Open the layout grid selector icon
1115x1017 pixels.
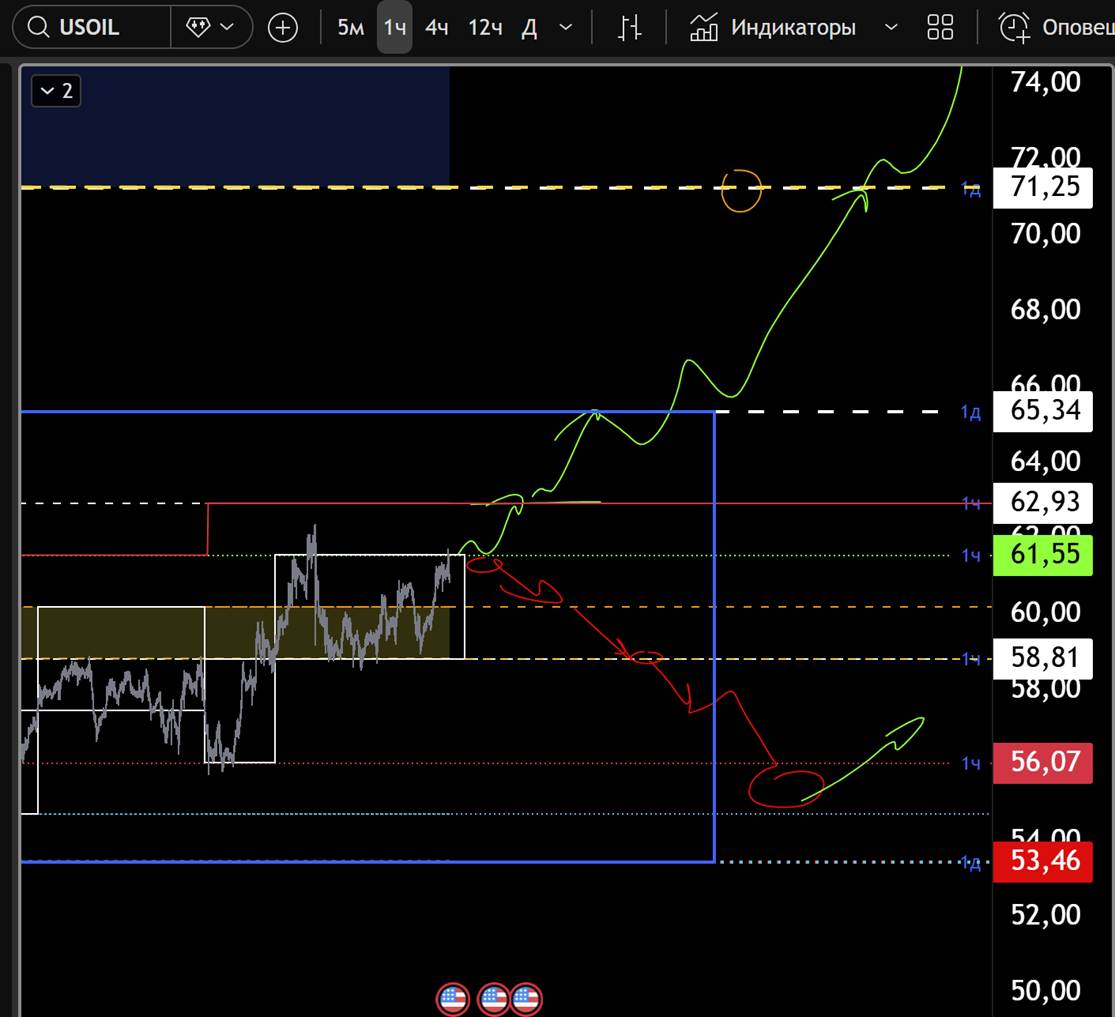(x=940, y=27)
